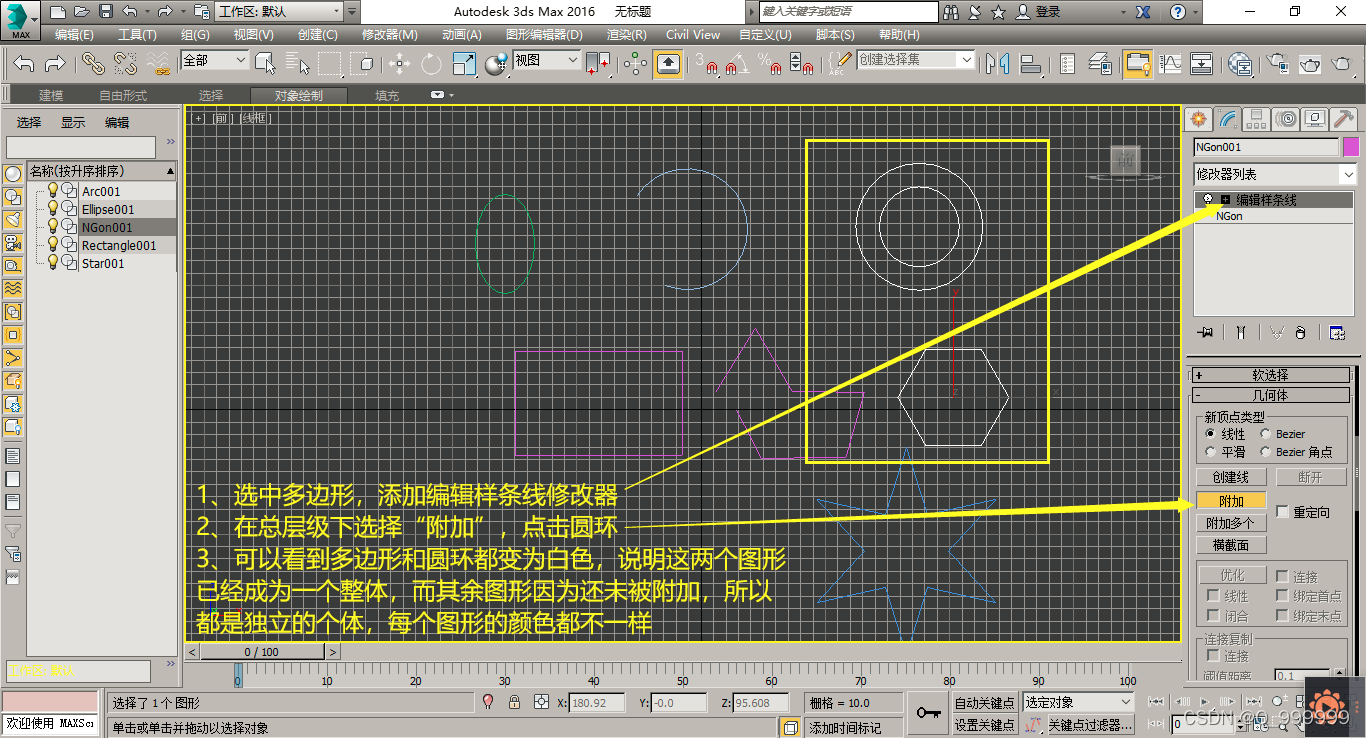Click the Mirror tool icon
The image size is (1366, 738).
pyautogui.click(x=997, y=64)
